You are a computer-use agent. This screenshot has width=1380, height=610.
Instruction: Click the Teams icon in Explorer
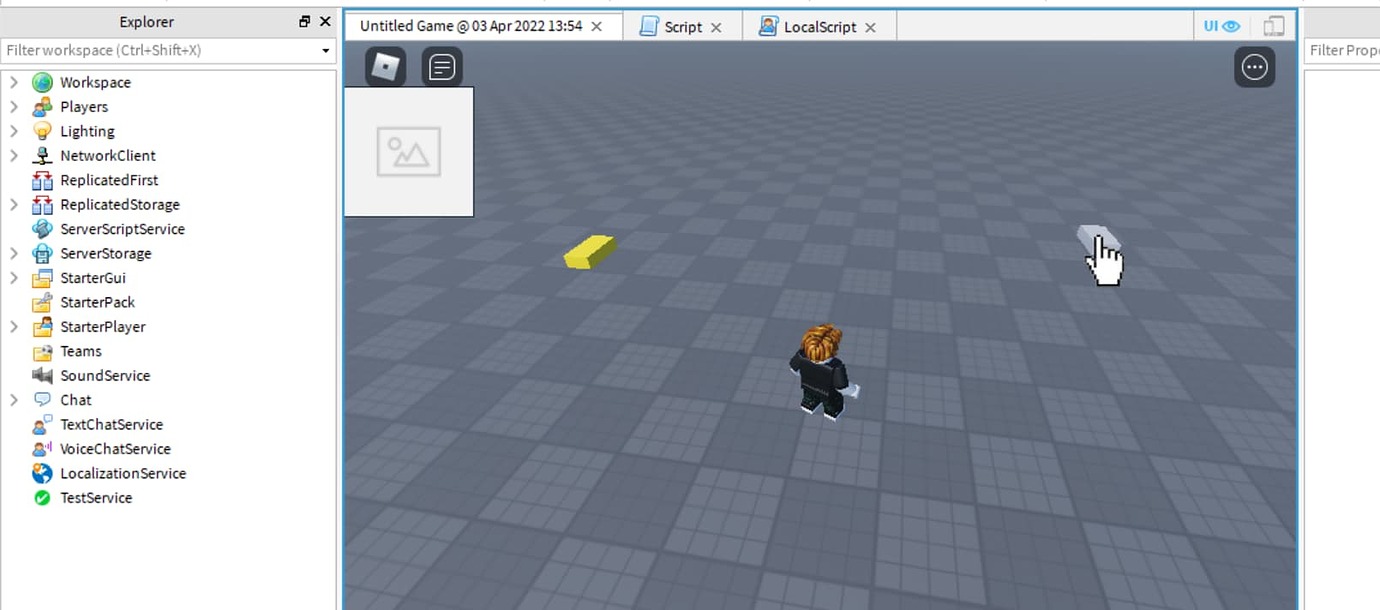pos(41,351)
